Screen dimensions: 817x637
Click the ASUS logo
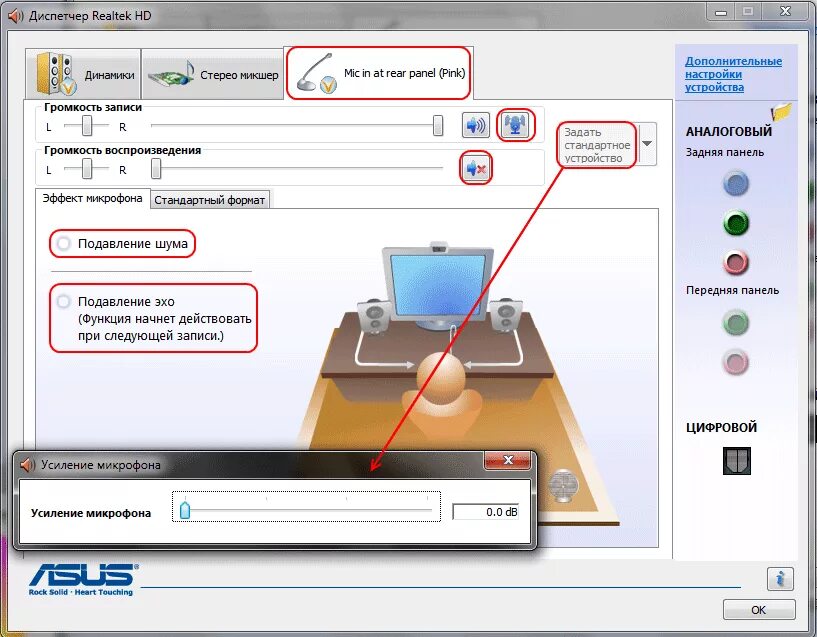click(83, 579)
